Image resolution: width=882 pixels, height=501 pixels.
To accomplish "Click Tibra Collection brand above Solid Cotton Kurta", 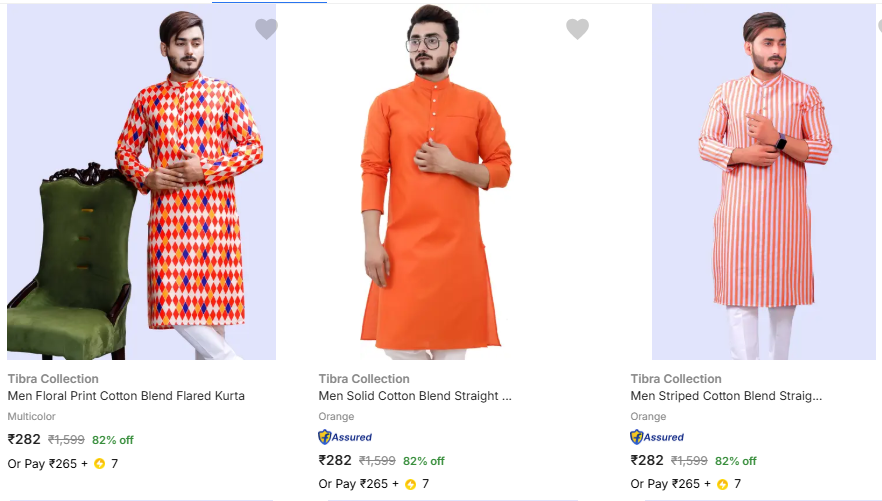I will click(364, 379).
